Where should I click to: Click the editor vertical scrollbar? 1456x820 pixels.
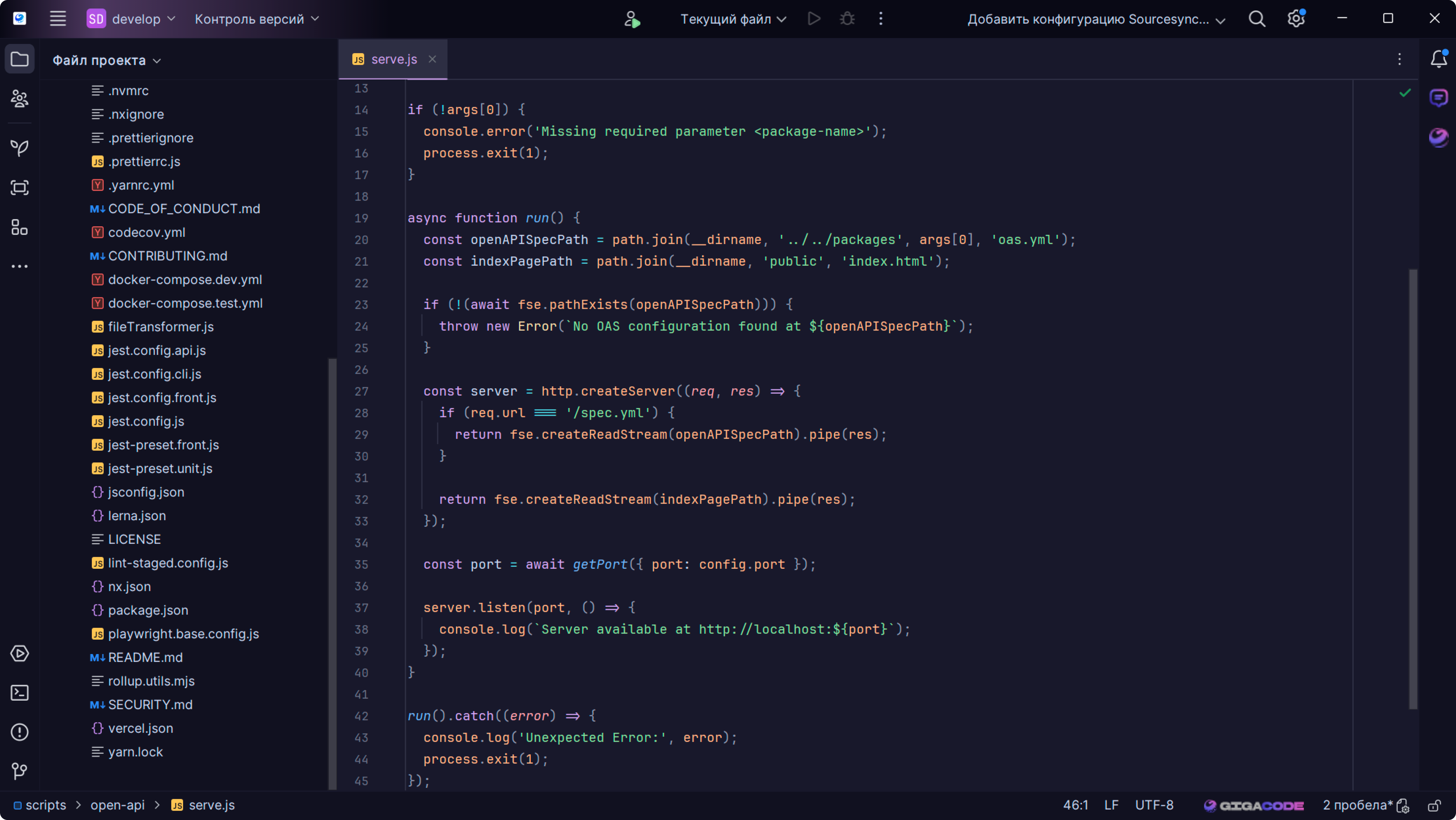1413,488
